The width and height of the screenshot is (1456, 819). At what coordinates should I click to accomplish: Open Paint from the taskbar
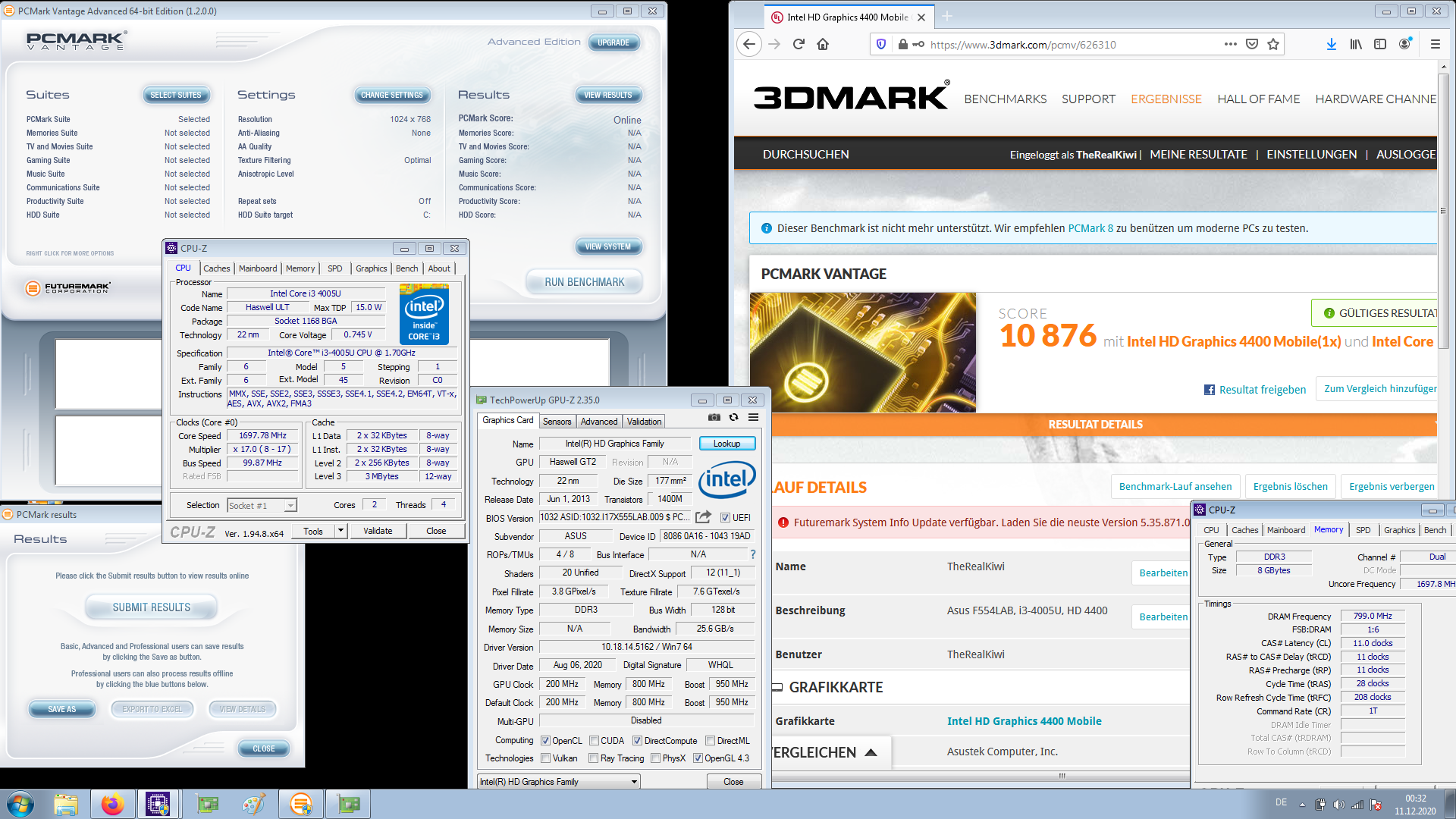coord(253,804)
